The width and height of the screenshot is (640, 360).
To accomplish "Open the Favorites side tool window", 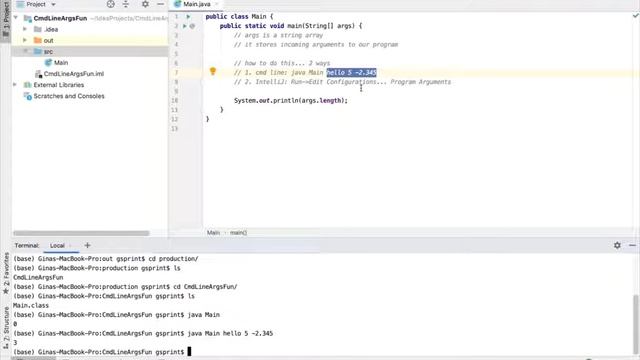I will 6,273.
